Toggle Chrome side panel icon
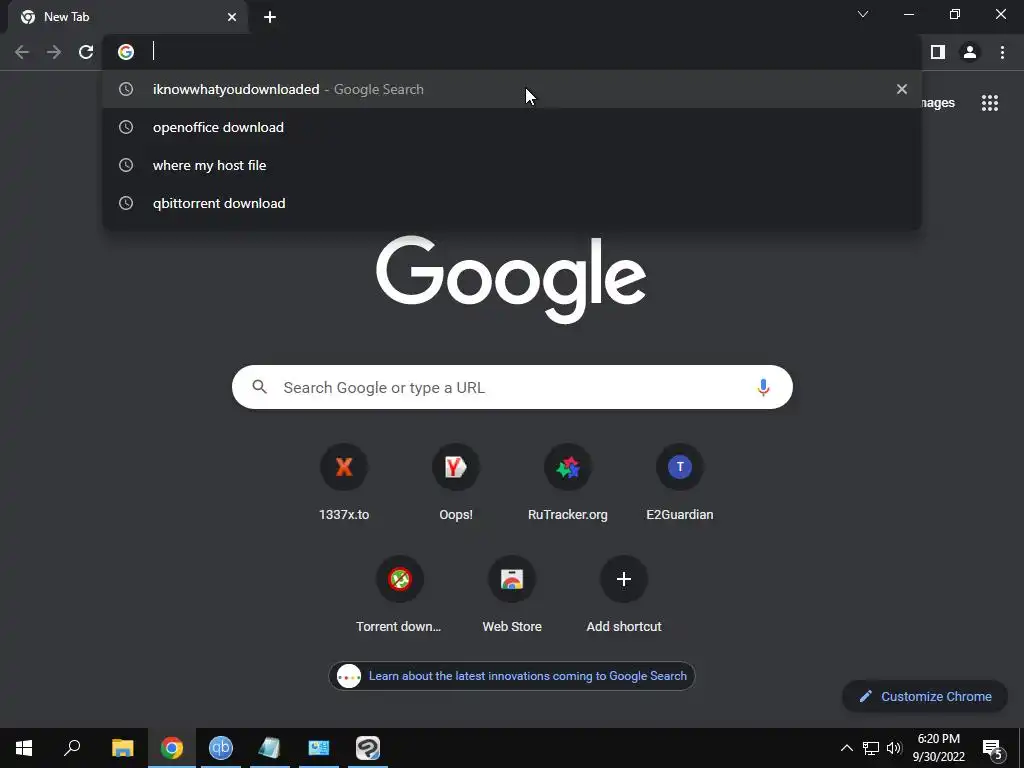The width and height of the screenshot is (1024, 768). [938, 52]
